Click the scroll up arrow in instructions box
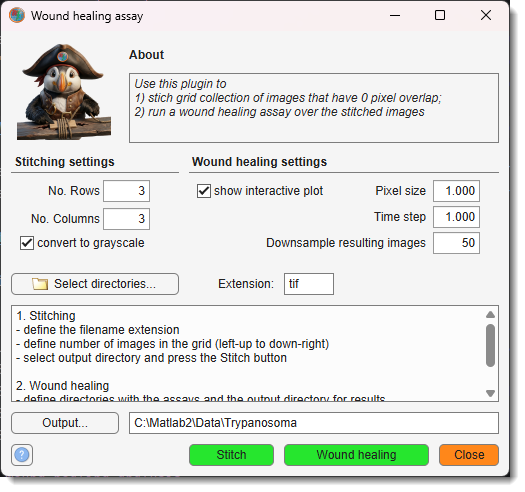Screen dimensions: 525x492 pyautogui.click(x=491, y=314)
